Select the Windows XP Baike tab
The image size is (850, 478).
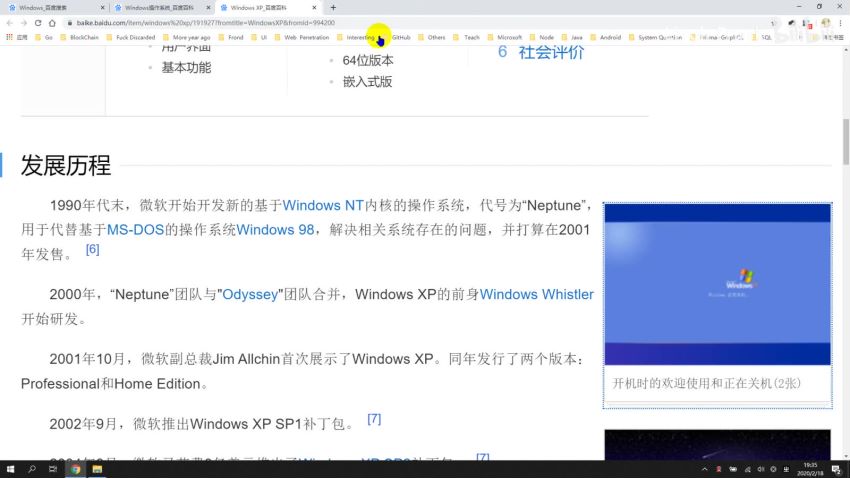268,8
